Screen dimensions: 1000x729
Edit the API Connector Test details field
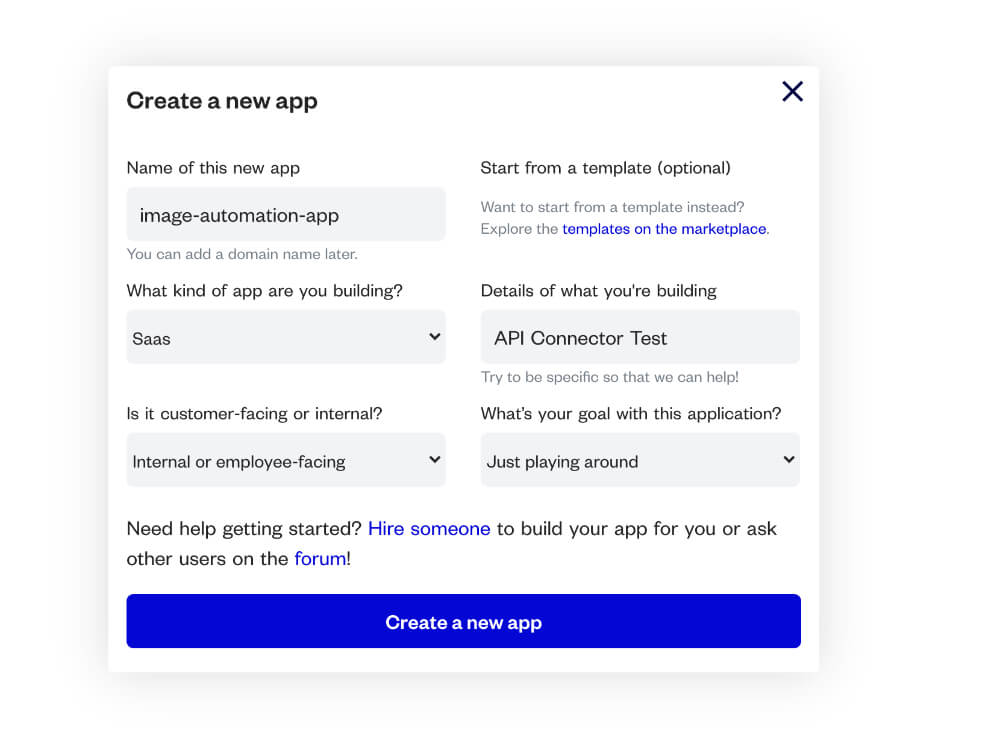pyautogui.click(x=640, y=337)
